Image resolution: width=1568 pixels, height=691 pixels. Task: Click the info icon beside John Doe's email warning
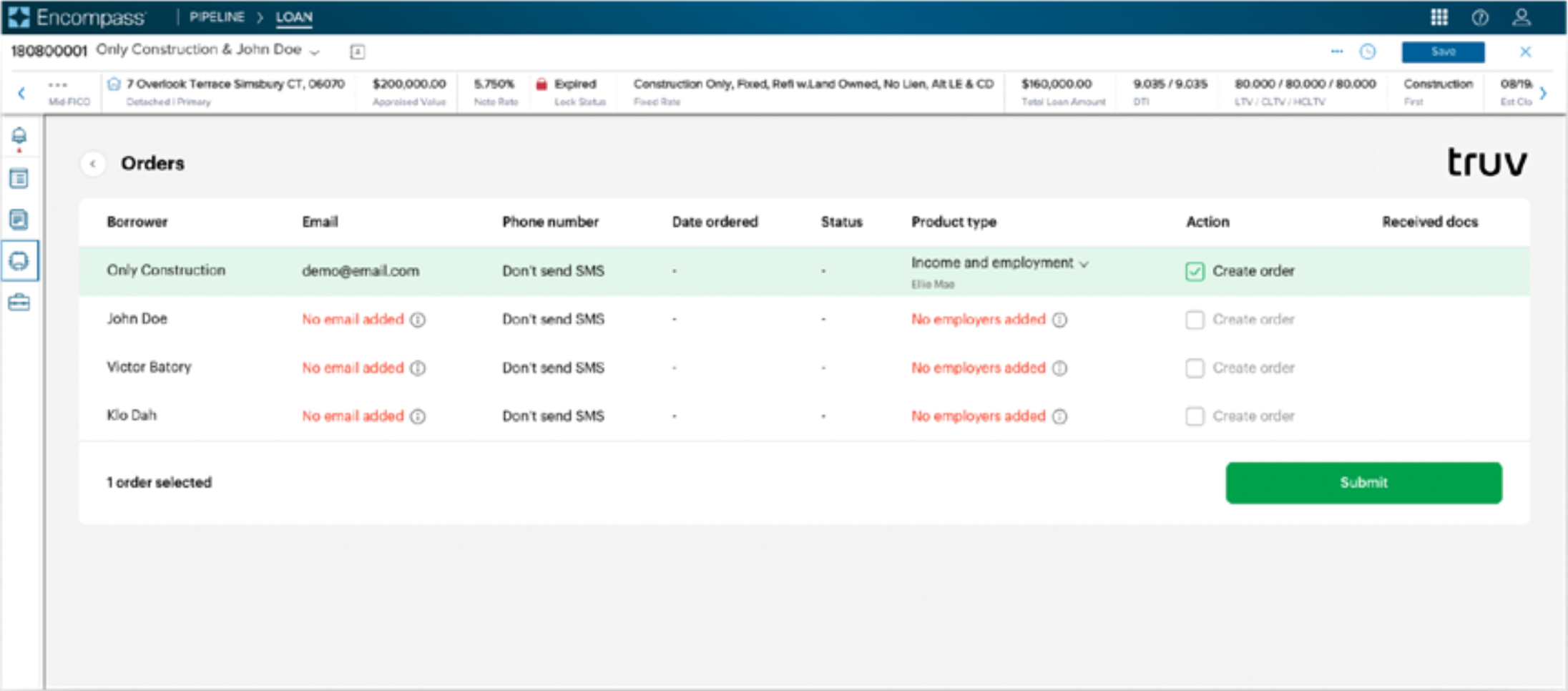[418, 320]
